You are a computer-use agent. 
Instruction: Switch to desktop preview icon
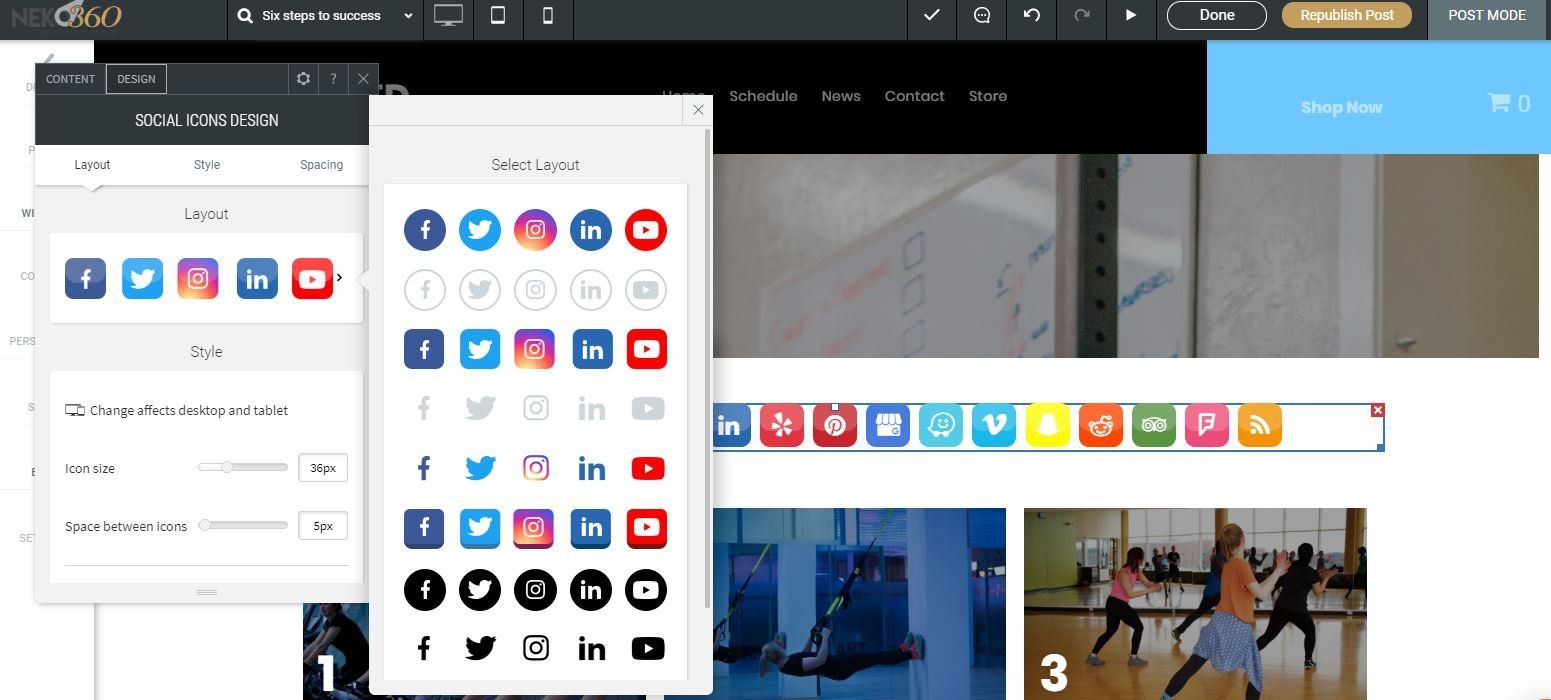[448, 15]
